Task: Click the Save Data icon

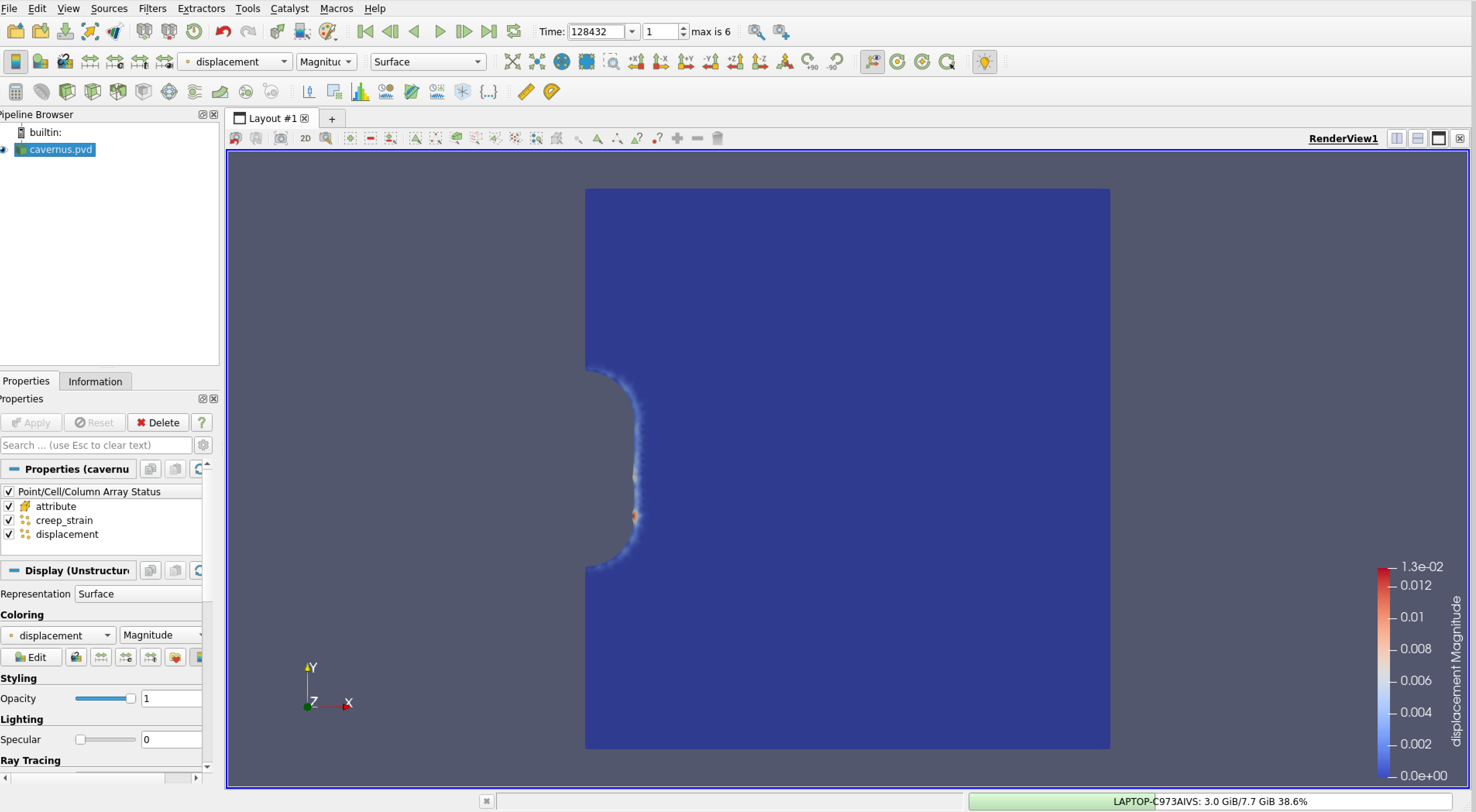Action: pyautogui.click(x=65, y=31)
